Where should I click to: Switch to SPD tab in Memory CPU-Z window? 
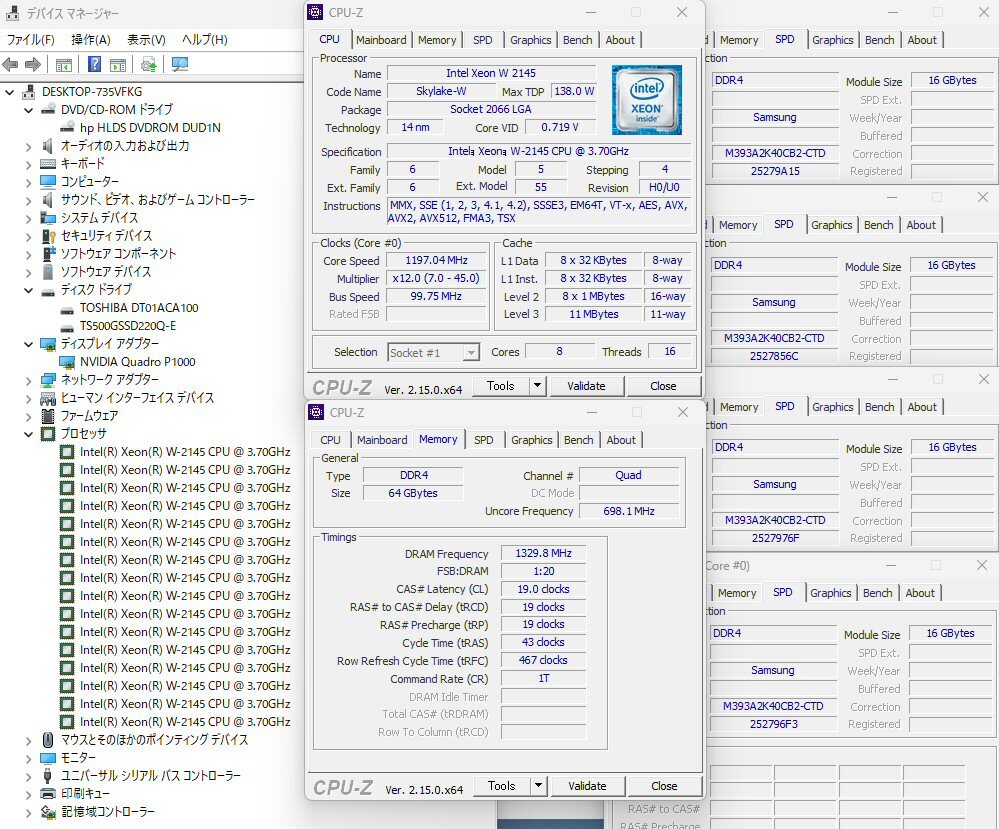coord(484,440)
